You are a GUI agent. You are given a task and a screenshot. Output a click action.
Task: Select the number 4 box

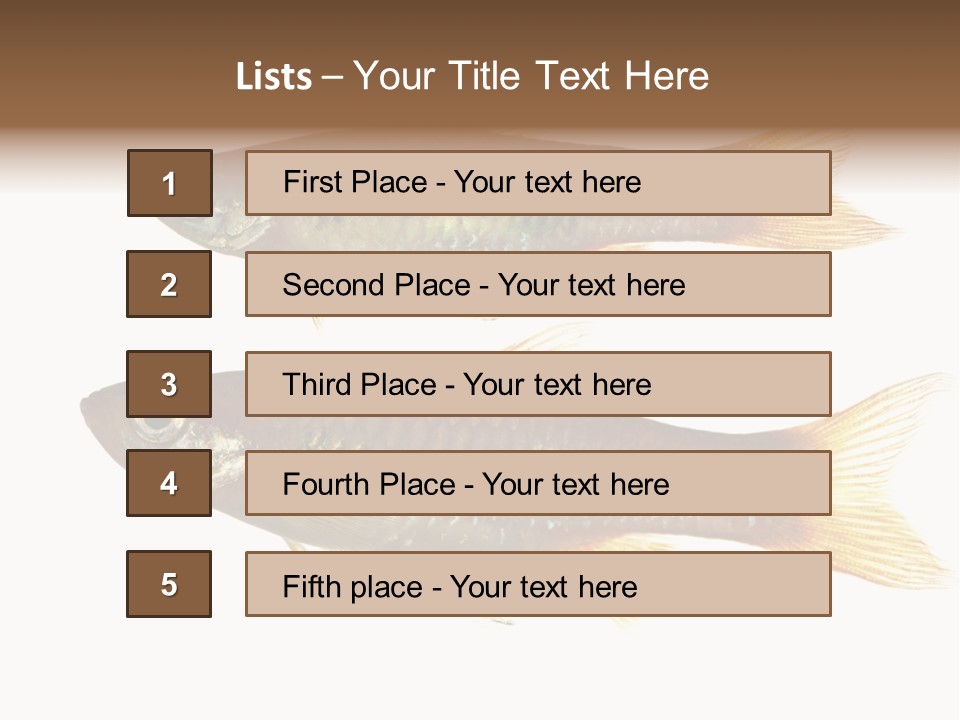coord(169,483)
